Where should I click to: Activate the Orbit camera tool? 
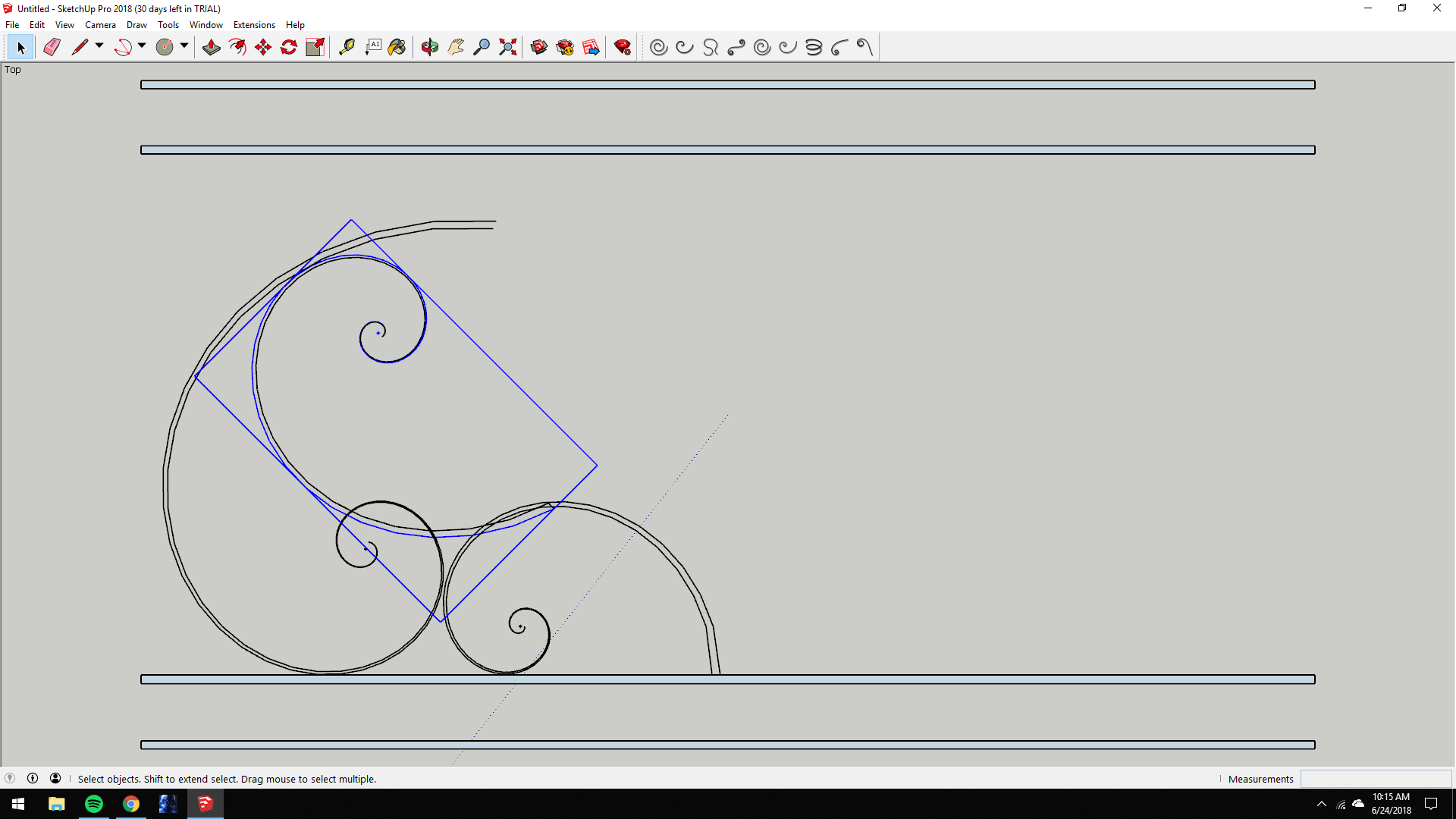430,47
